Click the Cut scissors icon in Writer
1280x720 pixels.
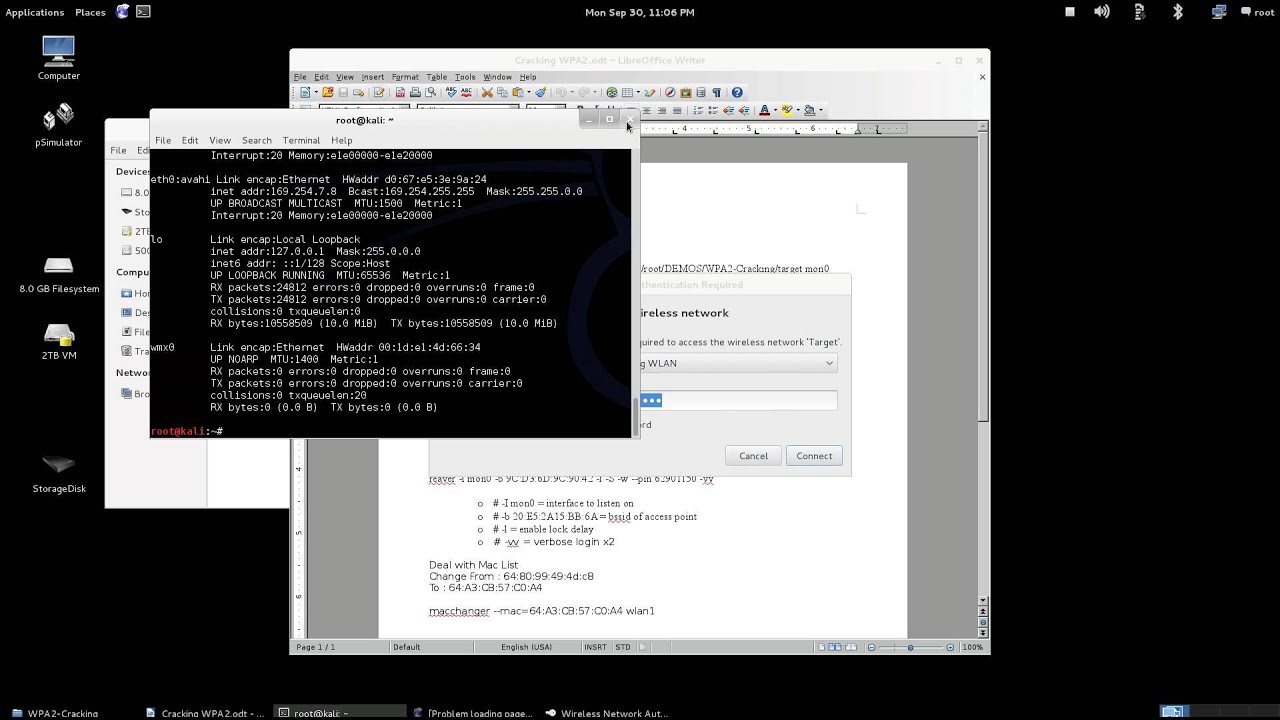[487, 92]
